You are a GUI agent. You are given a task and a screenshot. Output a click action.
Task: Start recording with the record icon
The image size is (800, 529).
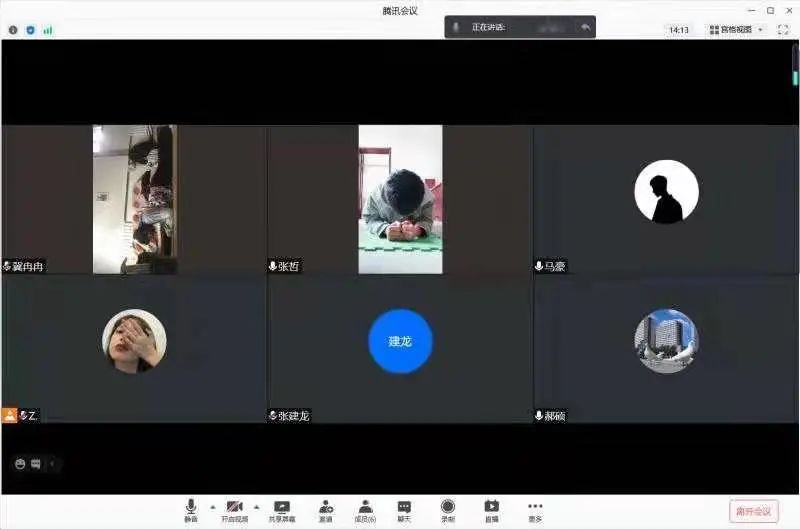[448, 511]
